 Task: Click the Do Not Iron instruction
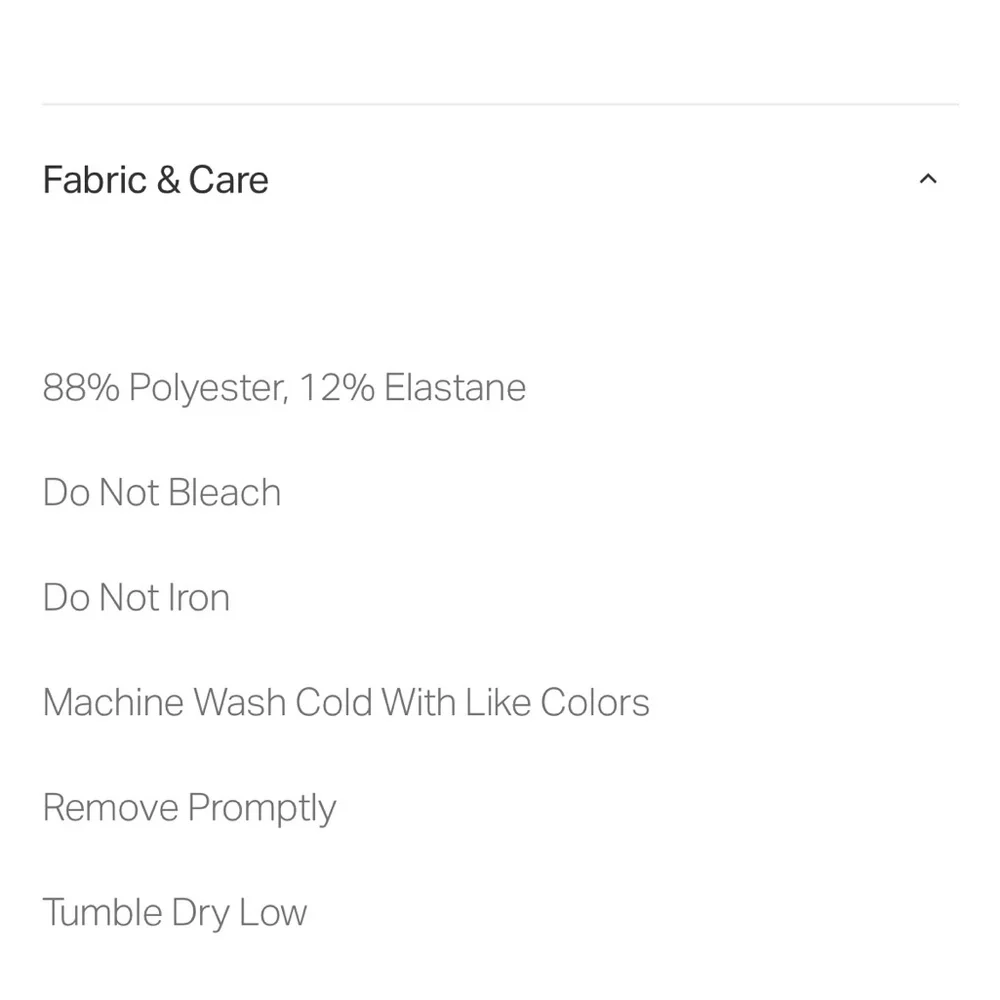(x=136, y=598)
